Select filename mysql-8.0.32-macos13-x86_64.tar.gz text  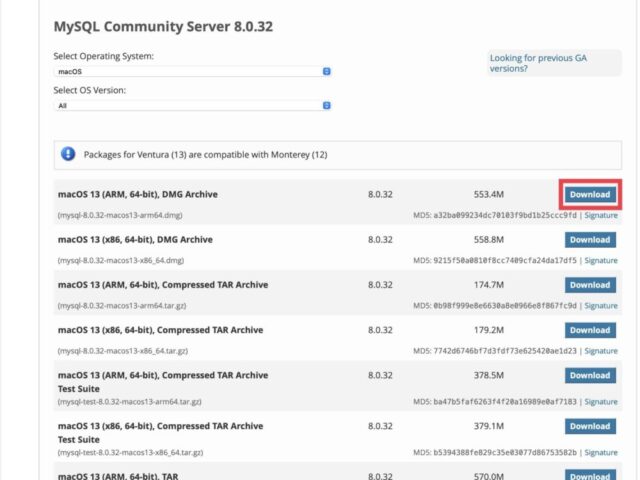pyautogui.click(x=123, y=351)
